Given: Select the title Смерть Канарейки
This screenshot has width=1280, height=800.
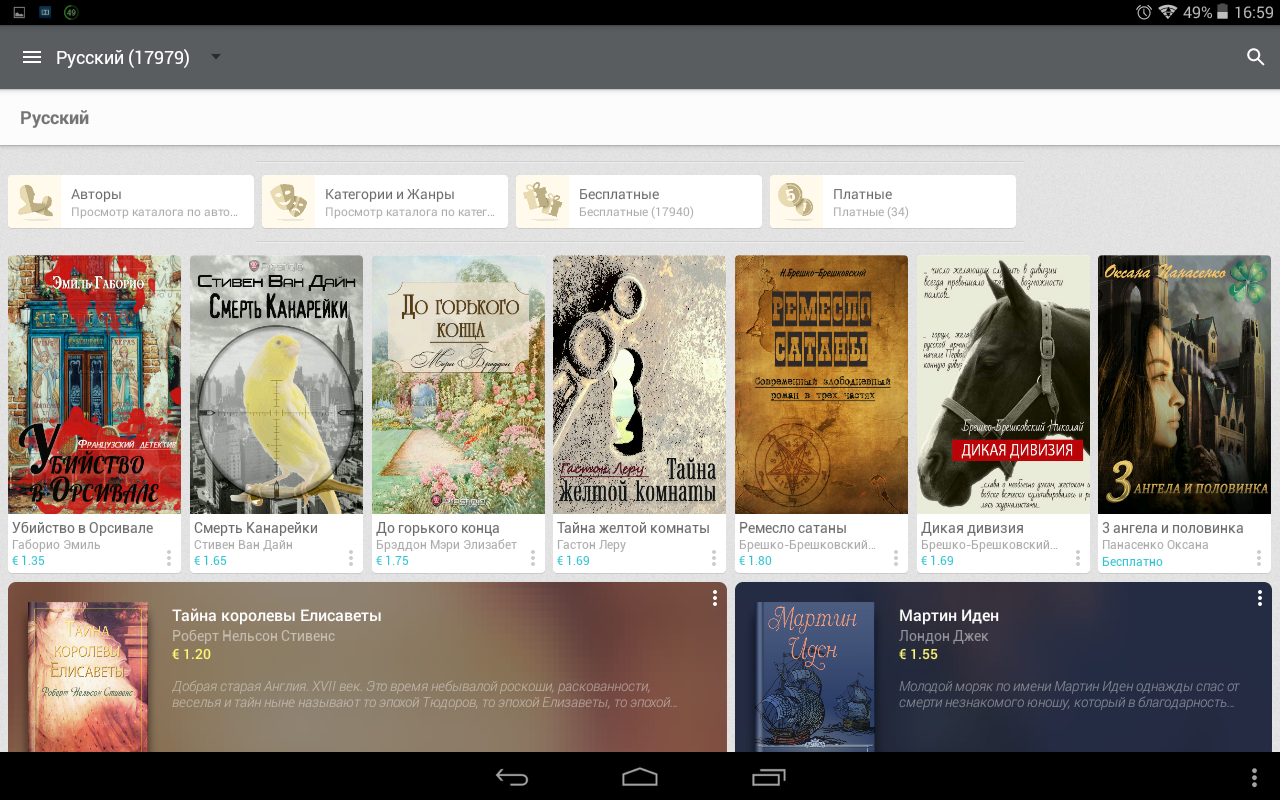Looking at the screenshot, I should [256, 528].
